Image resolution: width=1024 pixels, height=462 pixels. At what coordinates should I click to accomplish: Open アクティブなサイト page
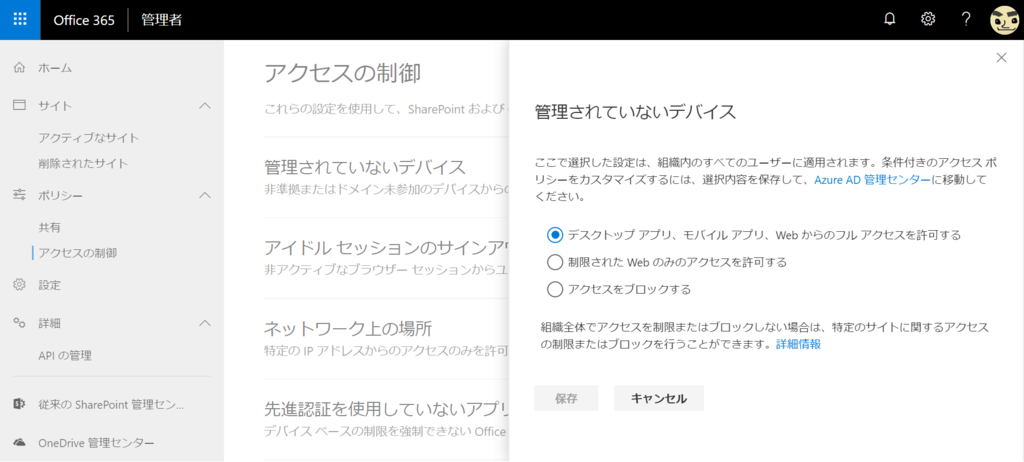tap(89, 138)
